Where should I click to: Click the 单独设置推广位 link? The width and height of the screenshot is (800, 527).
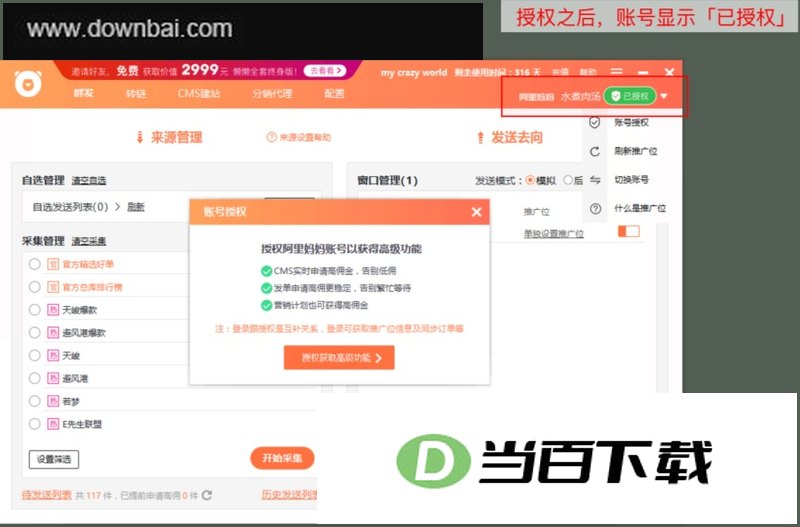[x=554, y=234]
